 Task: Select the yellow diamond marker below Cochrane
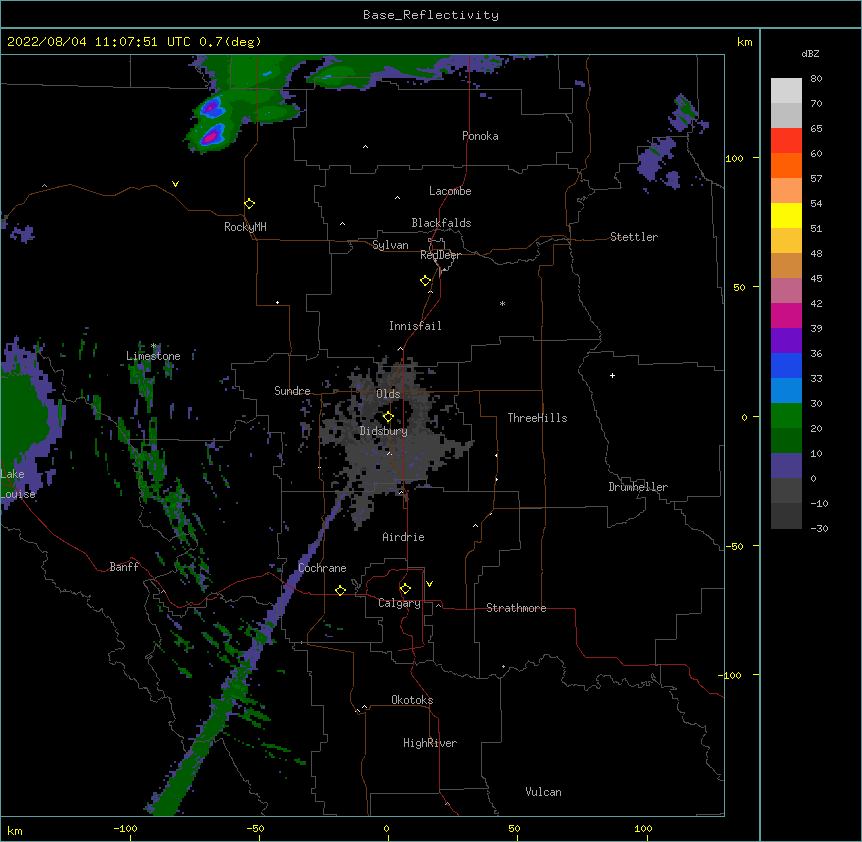point(340,590)
